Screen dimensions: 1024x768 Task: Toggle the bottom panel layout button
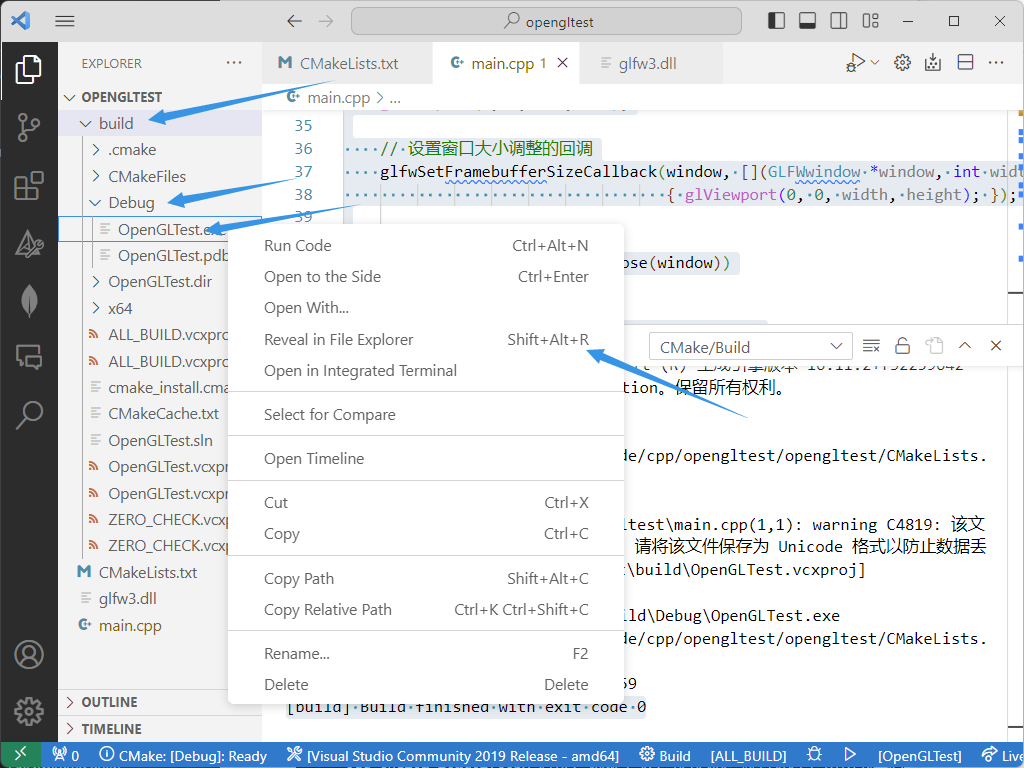[x=807, y=21]
